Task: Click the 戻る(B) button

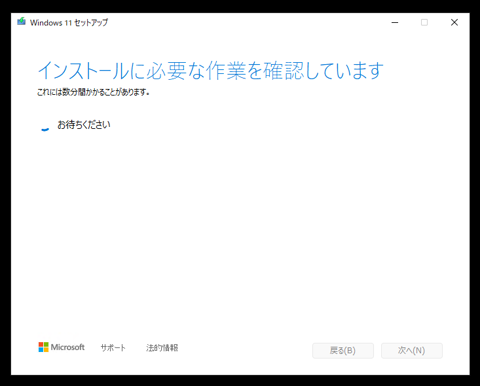Action: coord(343,350)
